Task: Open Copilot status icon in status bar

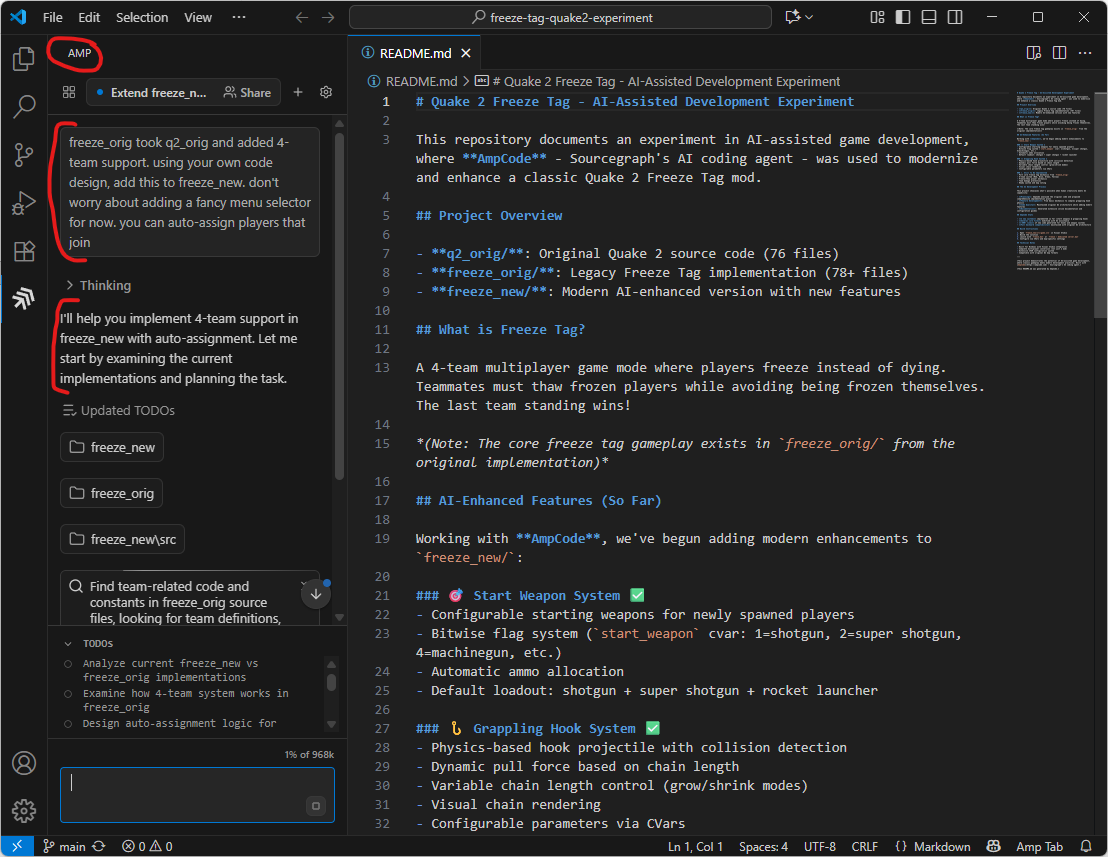Action: point(994,846)
